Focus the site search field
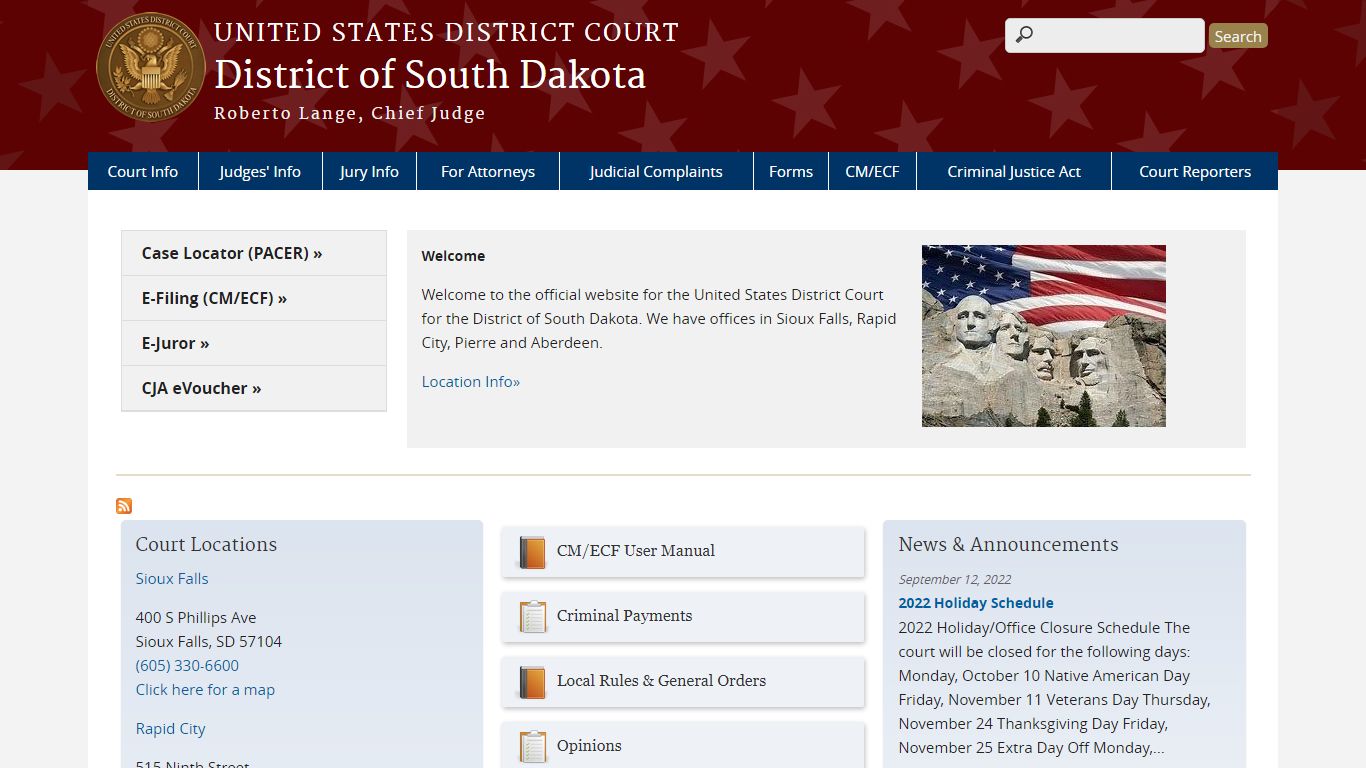This screenshot has width=1366, height=768. pyautogui.click(x=1105, y=35)
